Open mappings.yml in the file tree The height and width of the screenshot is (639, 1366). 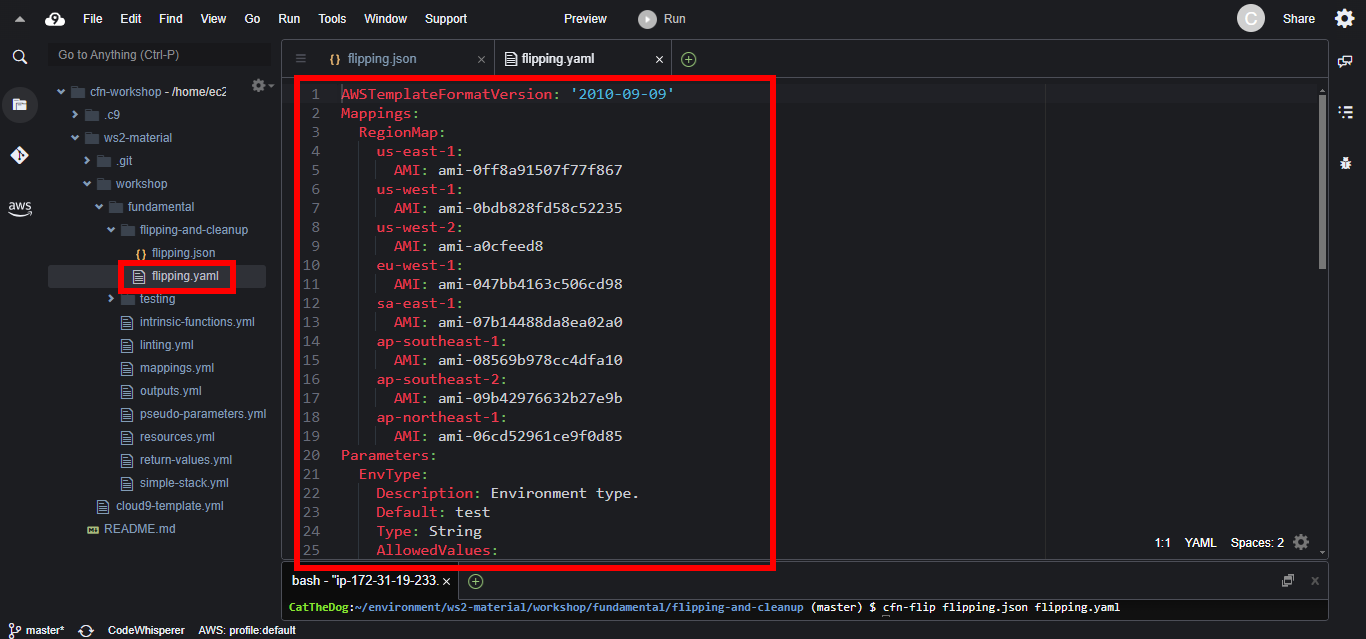point(176,368)
